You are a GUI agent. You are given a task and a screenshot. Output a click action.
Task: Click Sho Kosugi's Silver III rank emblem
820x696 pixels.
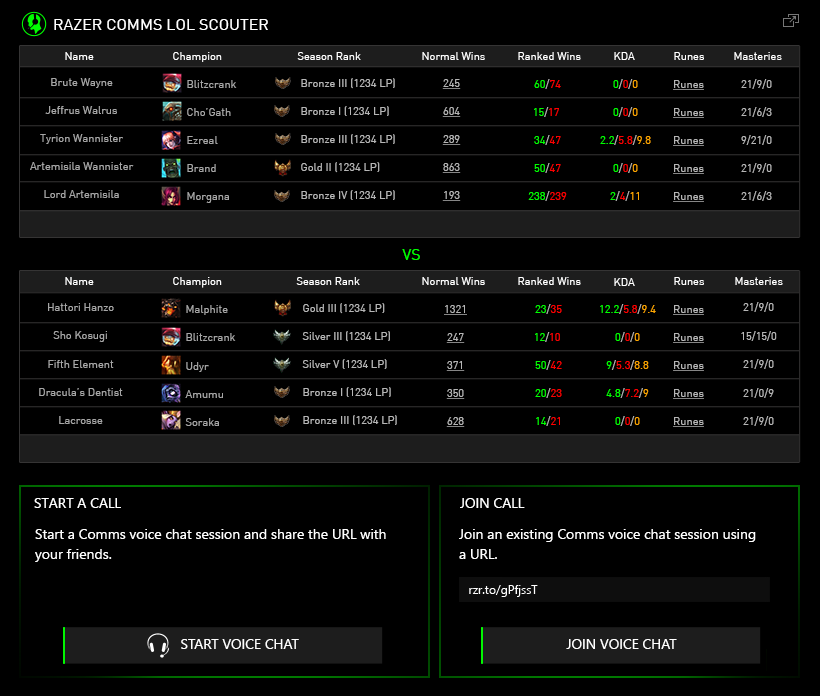click(283, 337)
